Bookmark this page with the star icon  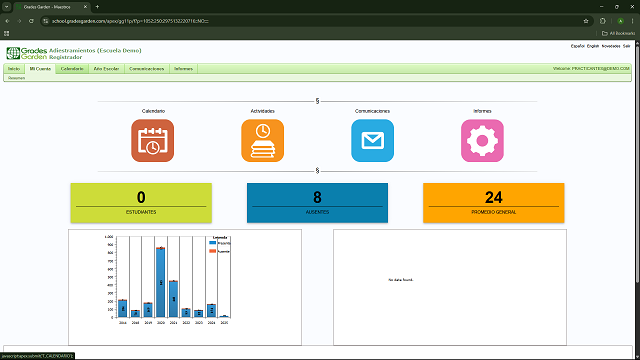(x=586, y=21)
